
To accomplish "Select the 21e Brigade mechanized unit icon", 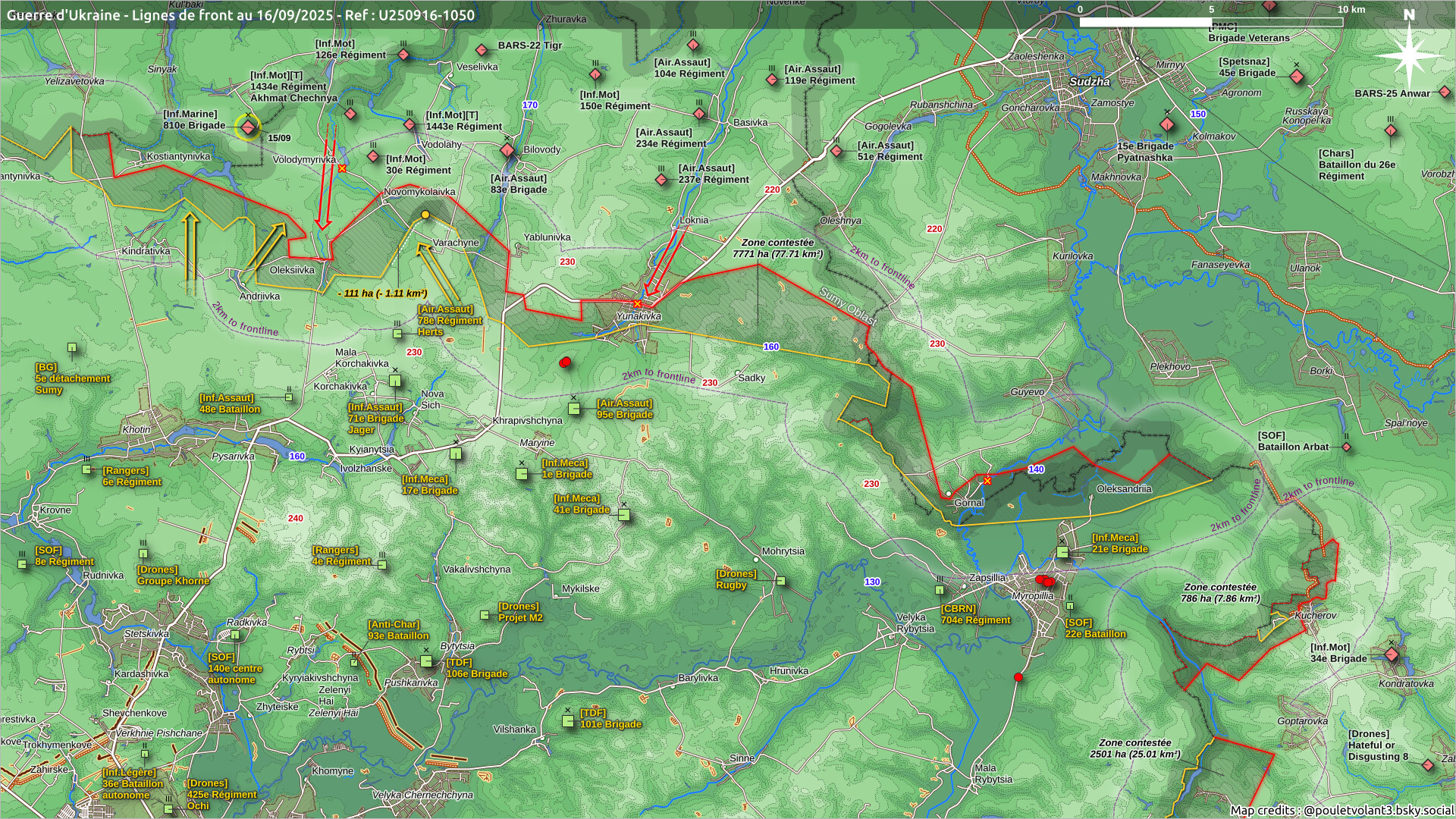I will click(x=1062, y=552).
